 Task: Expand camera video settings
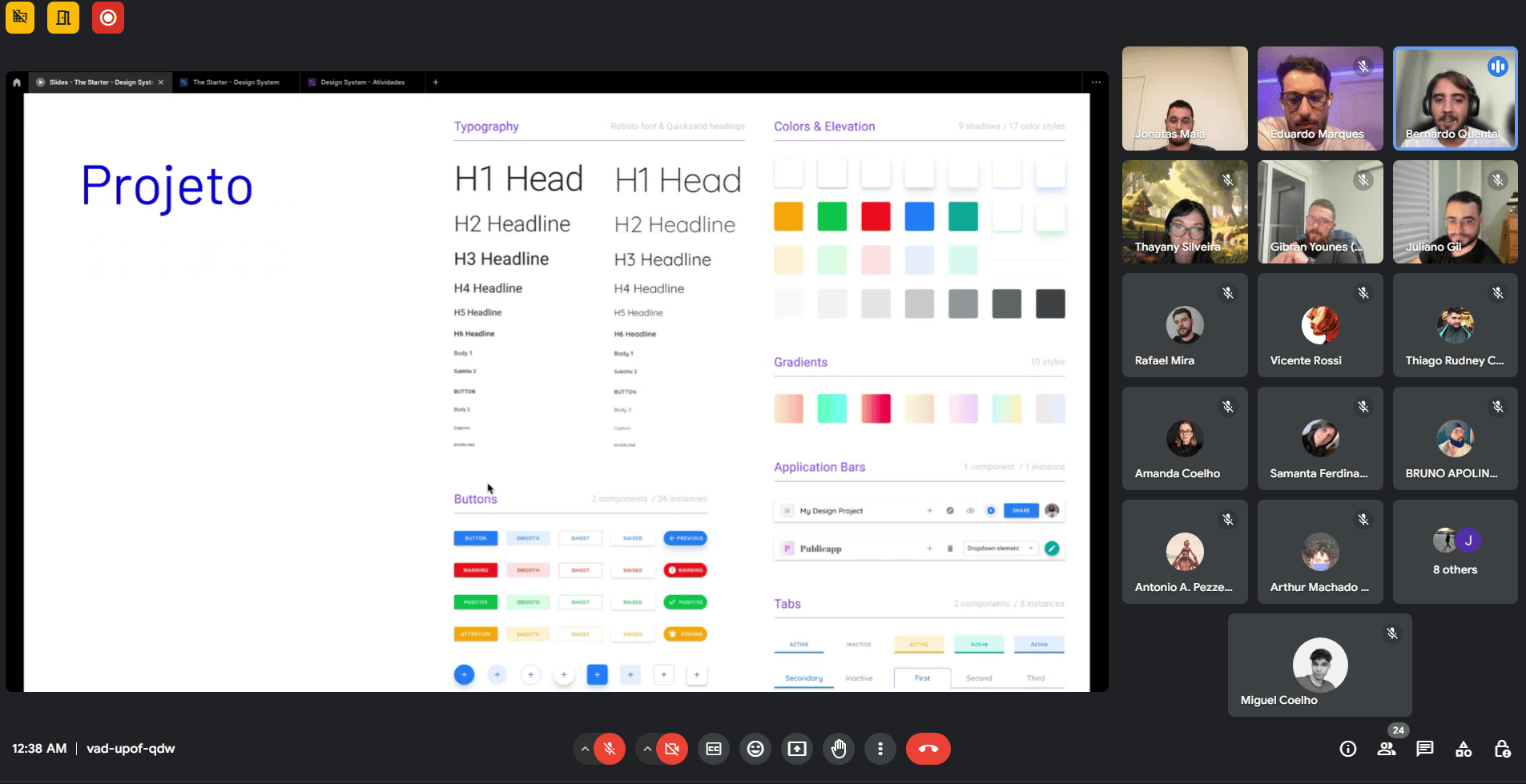point(647,749)
